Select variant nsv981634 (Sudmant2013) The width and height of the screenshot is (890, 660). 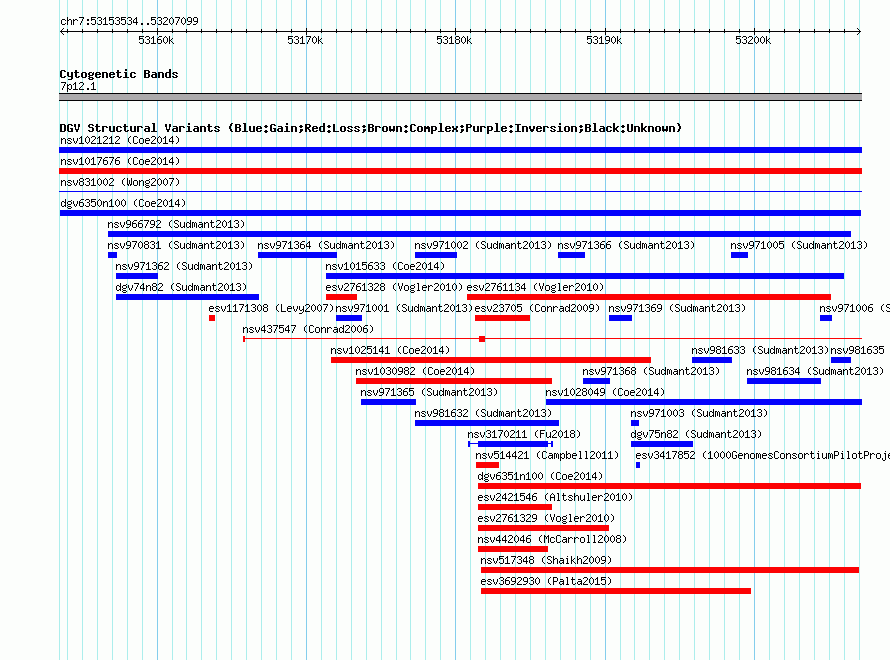coord(815,371)
